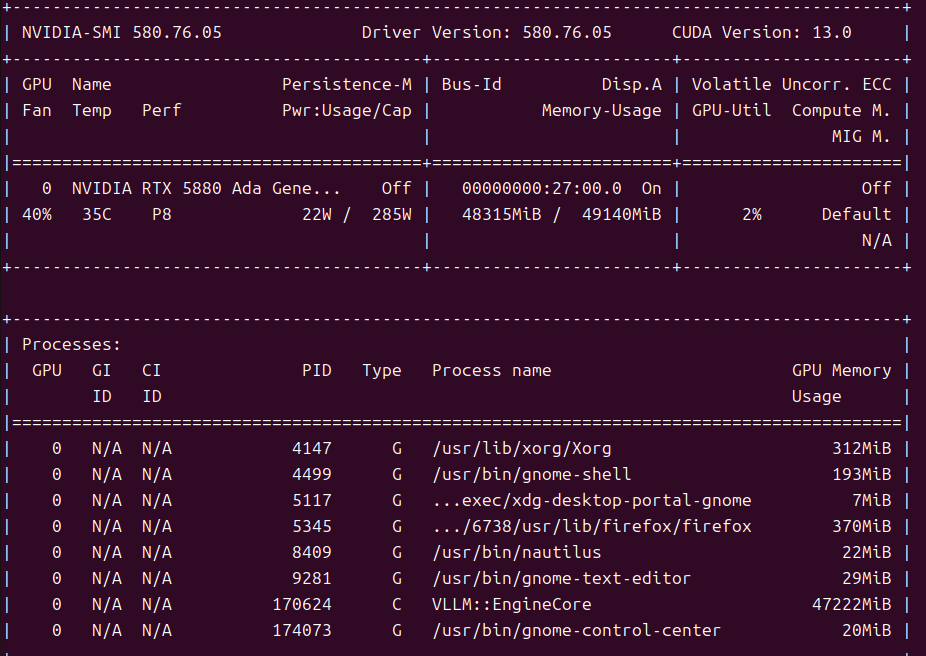This screenshot has height=656, width=926.
Task: Click PID 5345
Action: pos(312,526)
